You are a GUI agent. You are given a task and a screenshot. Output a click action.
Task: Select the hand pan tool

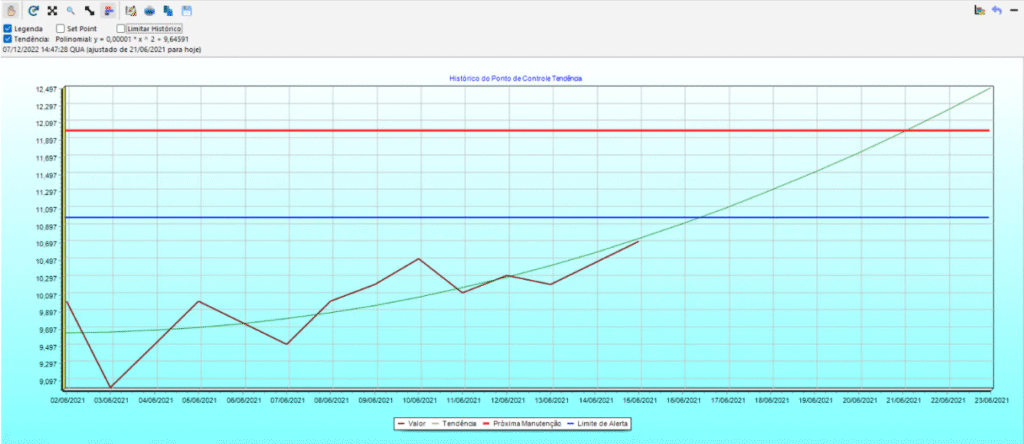[x=11, y=10]
